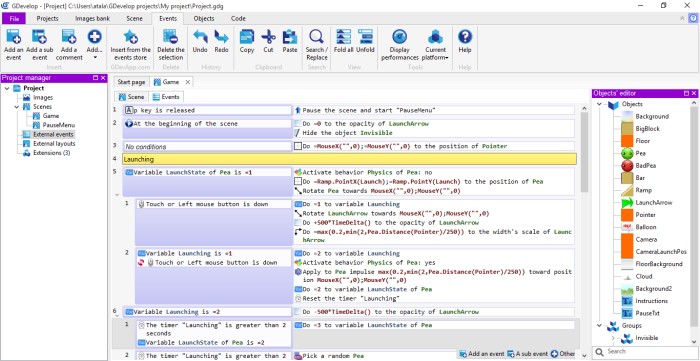Screen dimensions: 700x361
Task: Select condition p key is released
Action: point(208,110)
